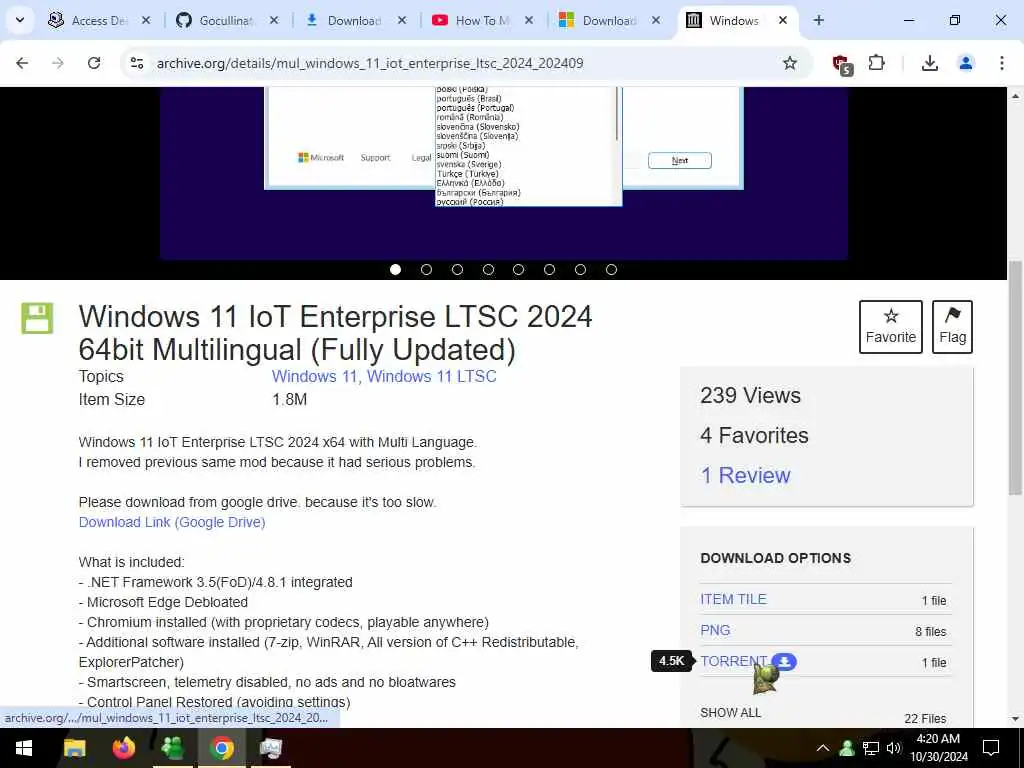Select the fifth carousel dot
The image size is (1024, 768).
click(x=519, y=270)
